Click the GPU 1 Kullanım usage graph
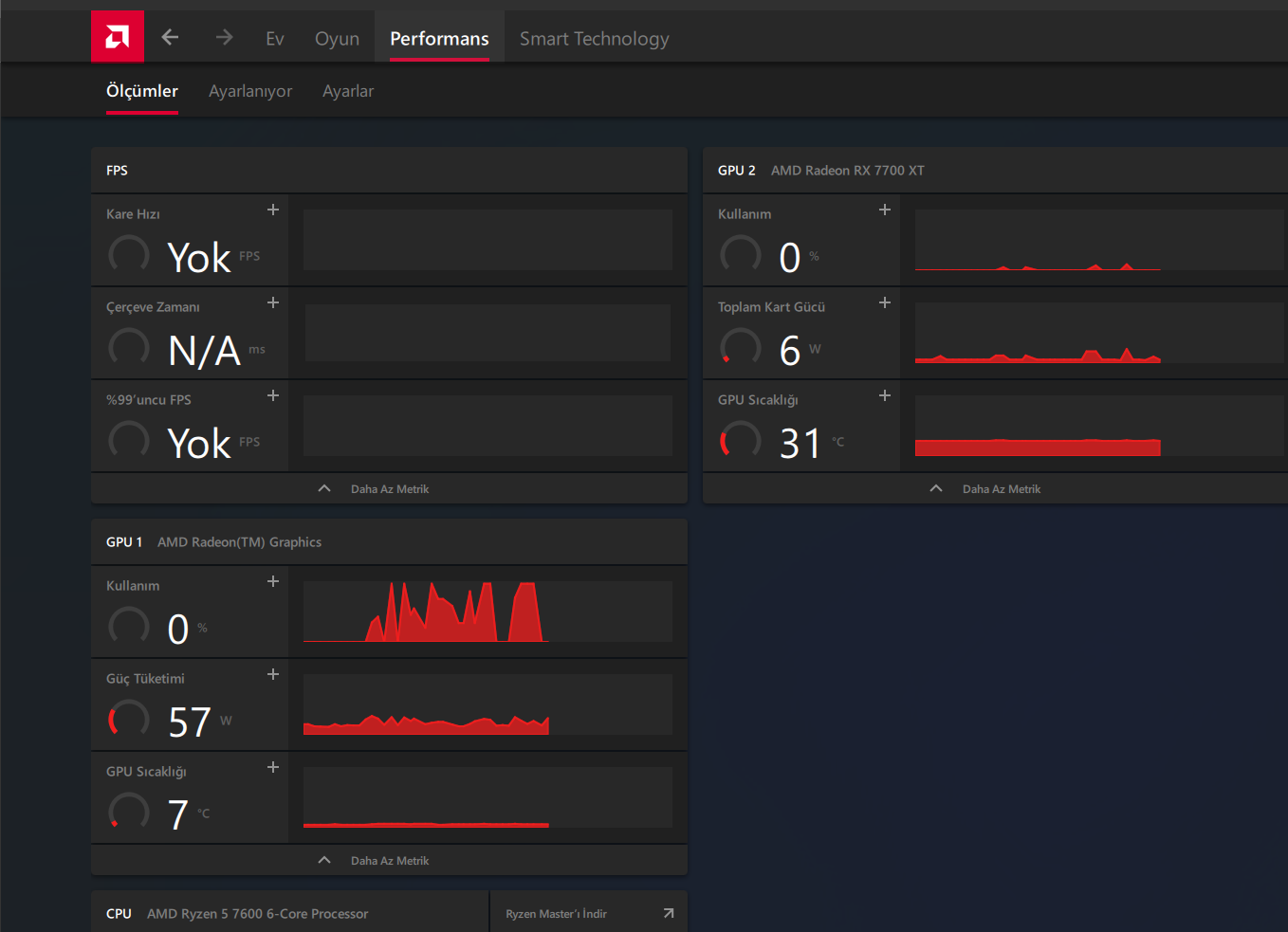Image resolution: width=1288 pixels, height=932 pixels. pyautogui.click(x=488, y=612)
